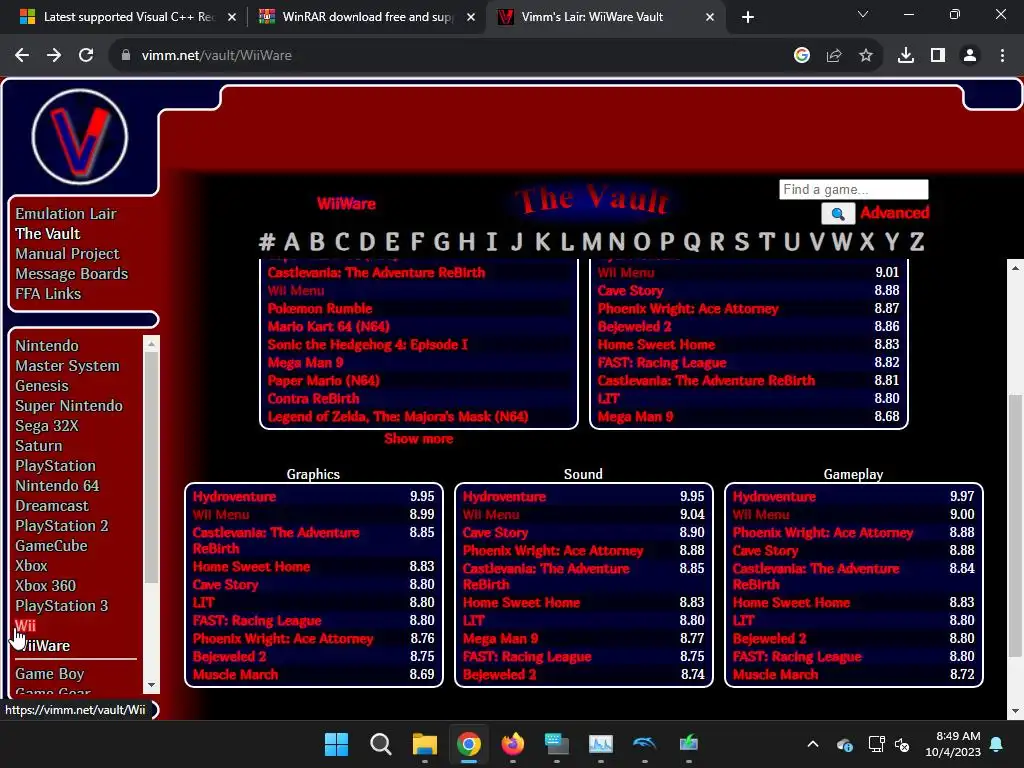Go back with the browser back arrow

[22, 56]
